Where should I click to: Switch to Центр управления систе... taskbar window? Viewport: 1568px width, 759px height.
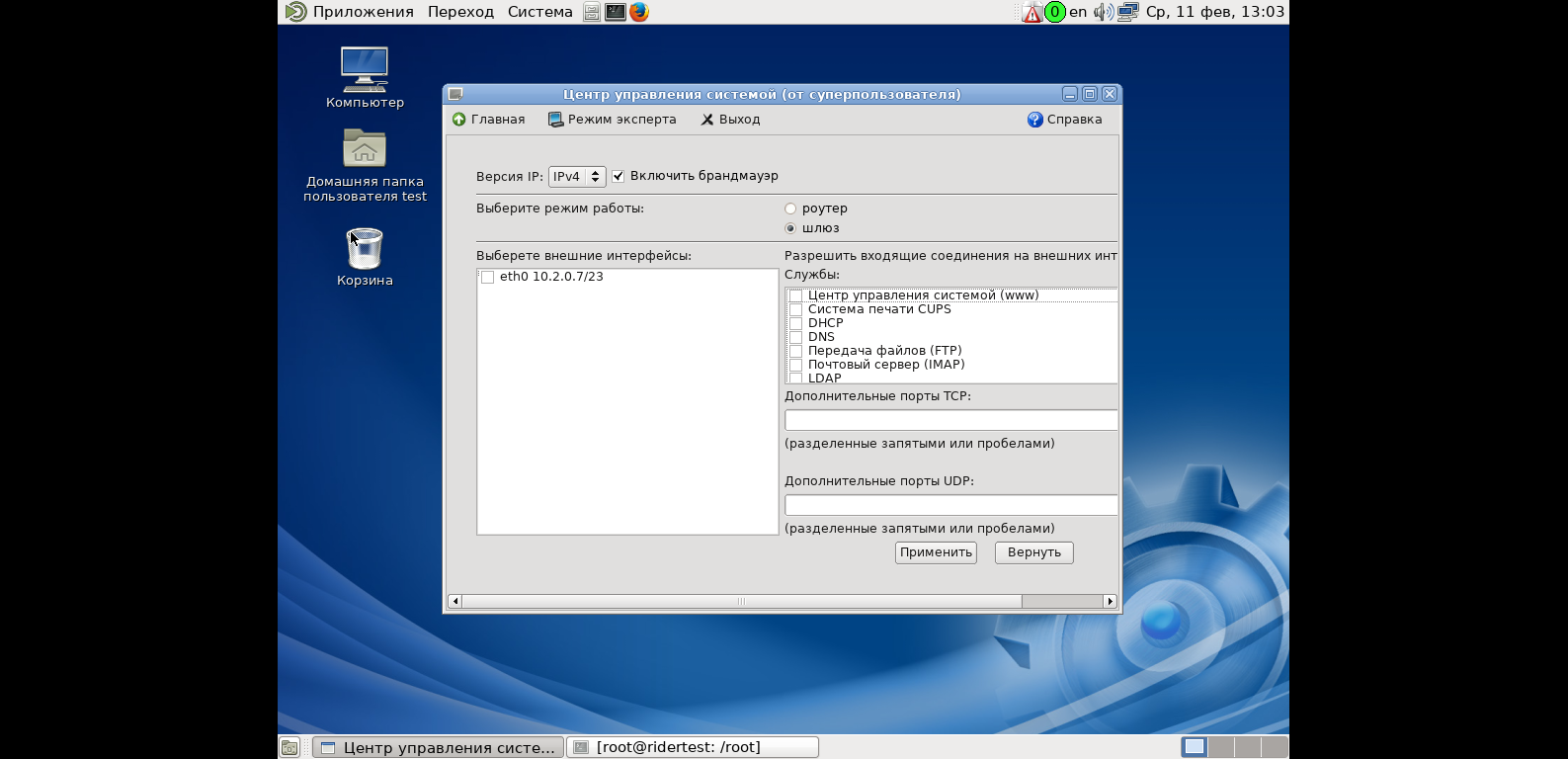point(438,747)
